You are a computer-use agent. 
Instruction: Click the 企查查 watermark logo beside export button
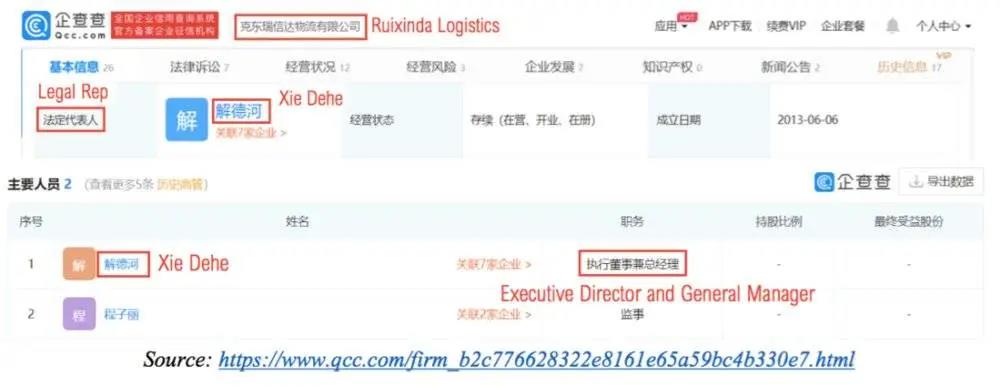[x=853, y=182]
